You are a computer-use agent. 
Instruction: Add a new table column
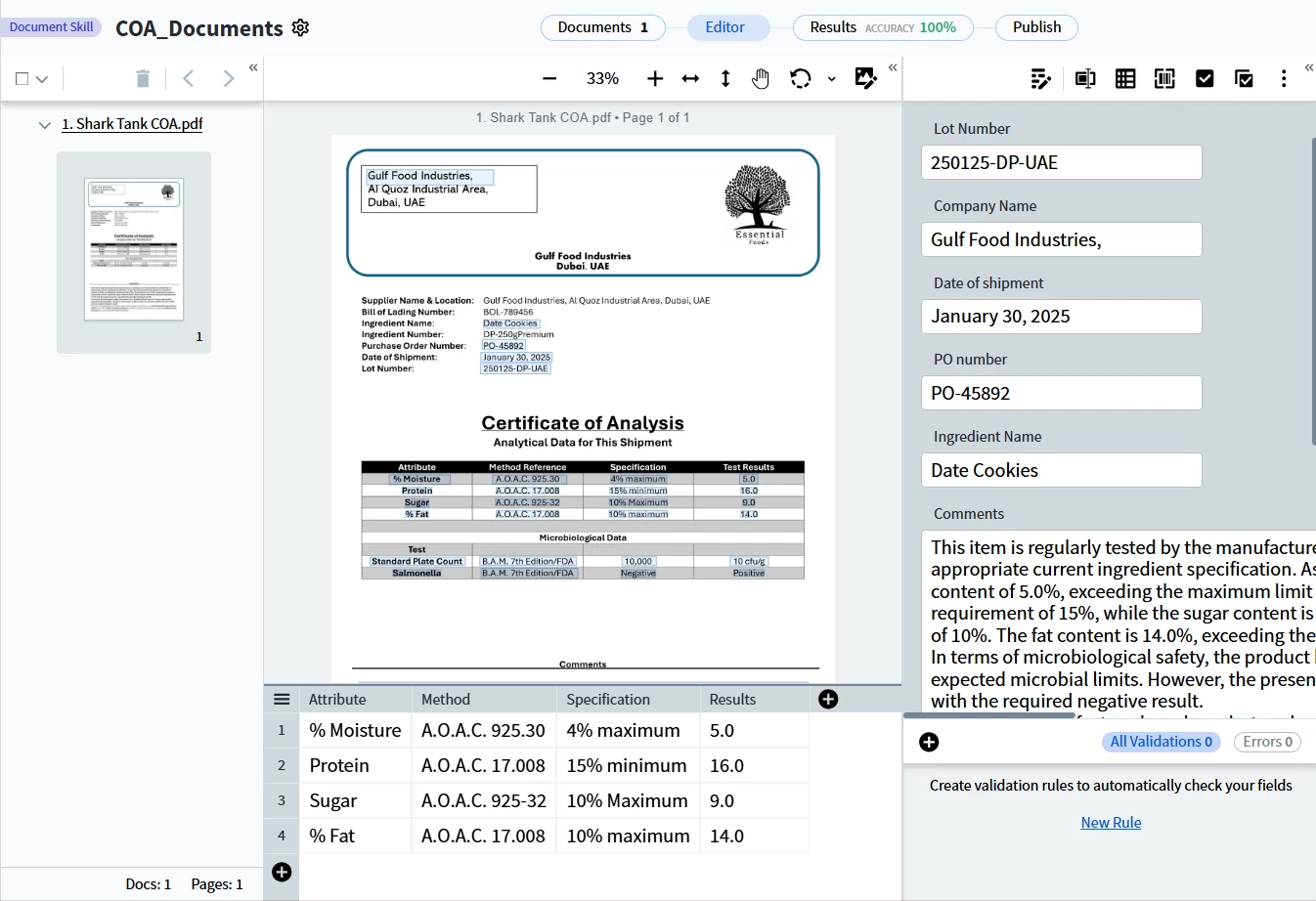828,699
